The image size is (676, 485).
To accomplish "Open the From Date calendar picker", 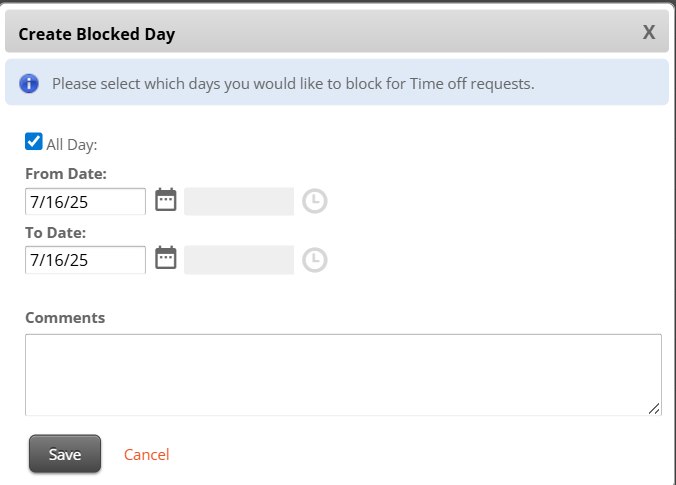I will (166, 200).
